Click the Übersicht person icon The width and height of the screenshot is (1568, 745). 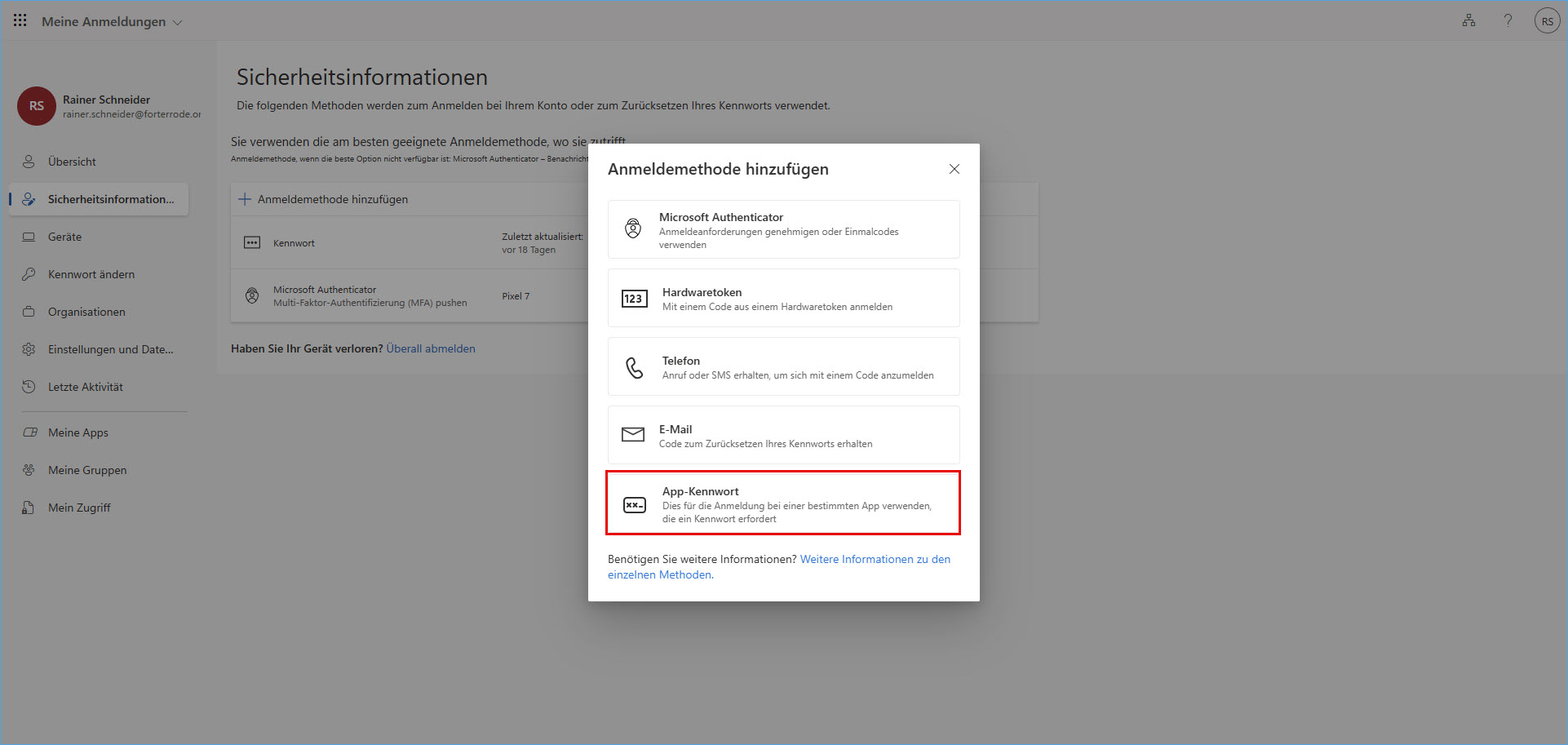(29, 162)
